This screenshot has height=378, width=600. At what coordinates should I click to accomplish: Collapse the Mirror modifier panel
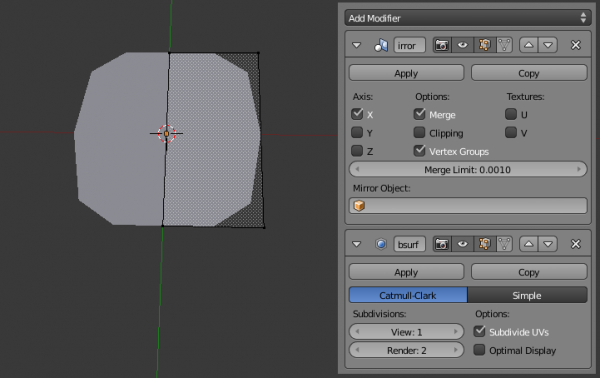pyautogui.click(x=357, y=45)
